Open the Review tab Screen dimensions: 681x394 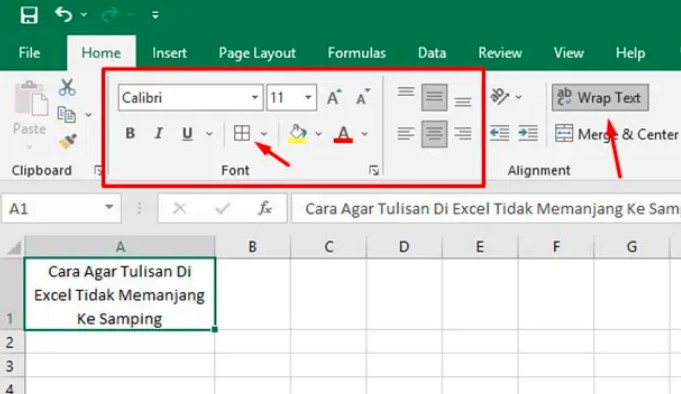500,53
